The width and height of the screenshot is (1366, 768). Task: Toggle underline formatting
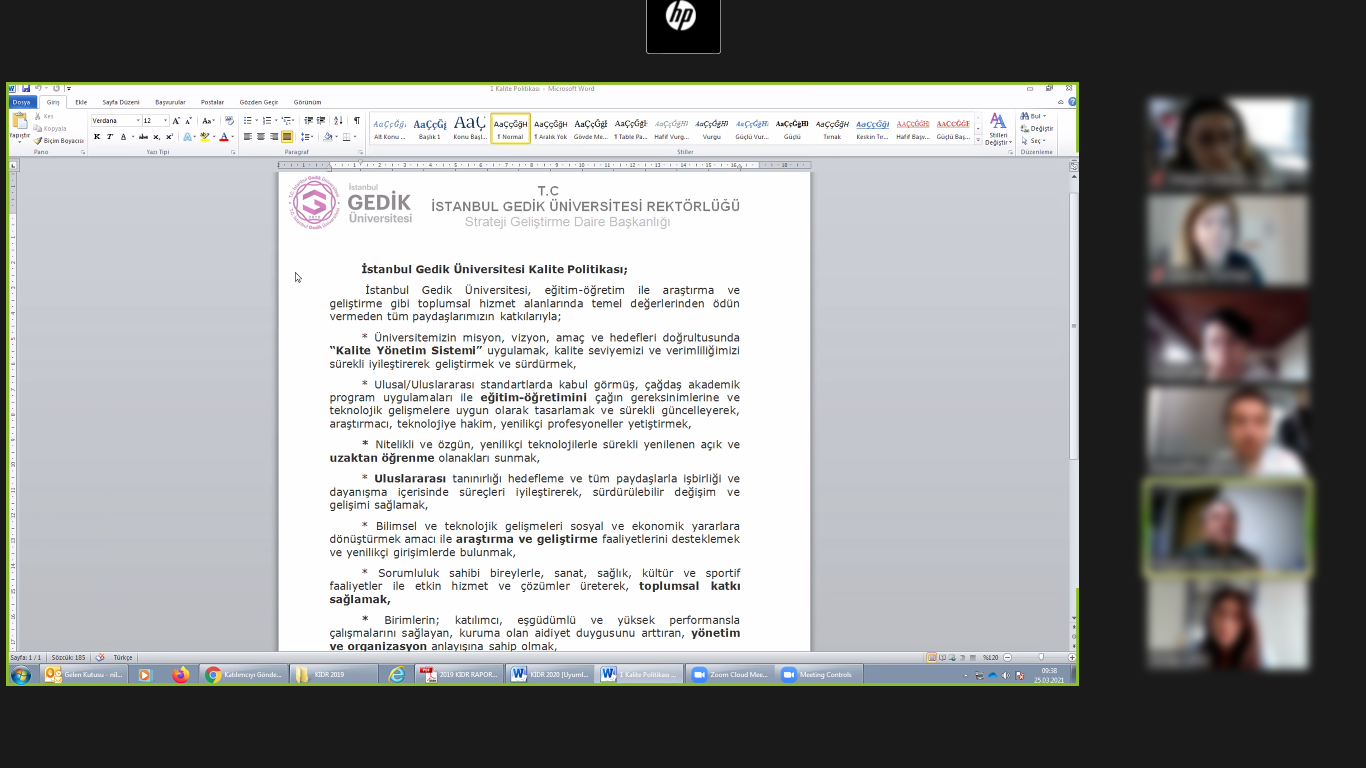click(124, 137)
